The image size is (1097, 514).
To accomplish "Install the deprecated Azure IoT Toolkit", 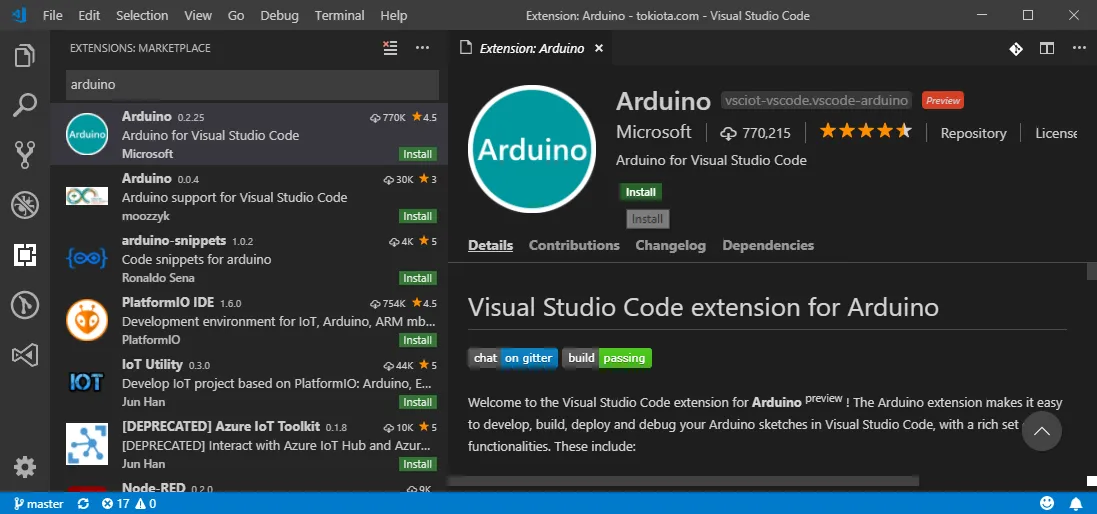I will point(418,464).
